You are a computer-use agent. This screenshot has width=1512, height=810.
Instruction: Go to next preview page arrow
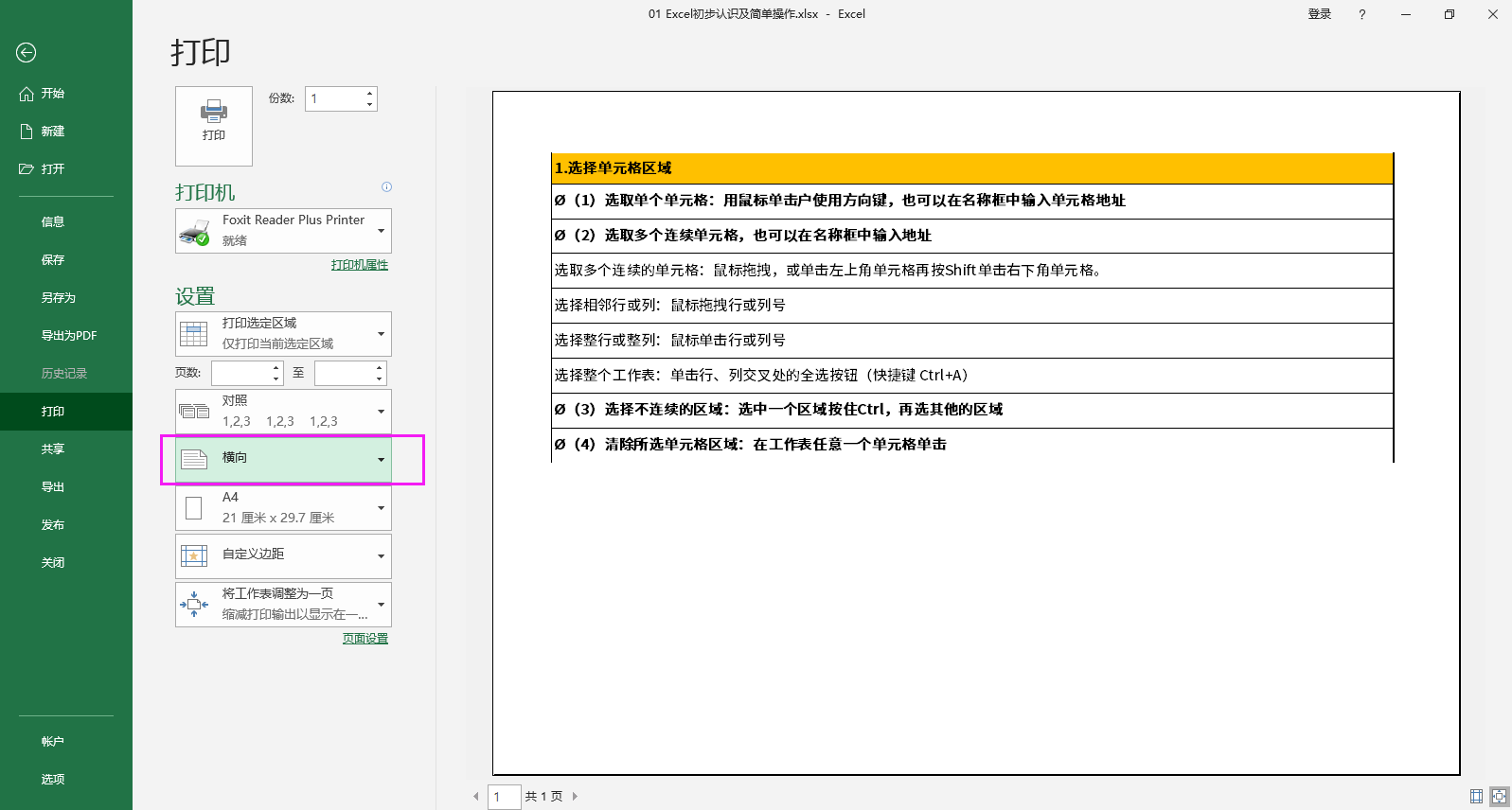click(x=575, y=797)
